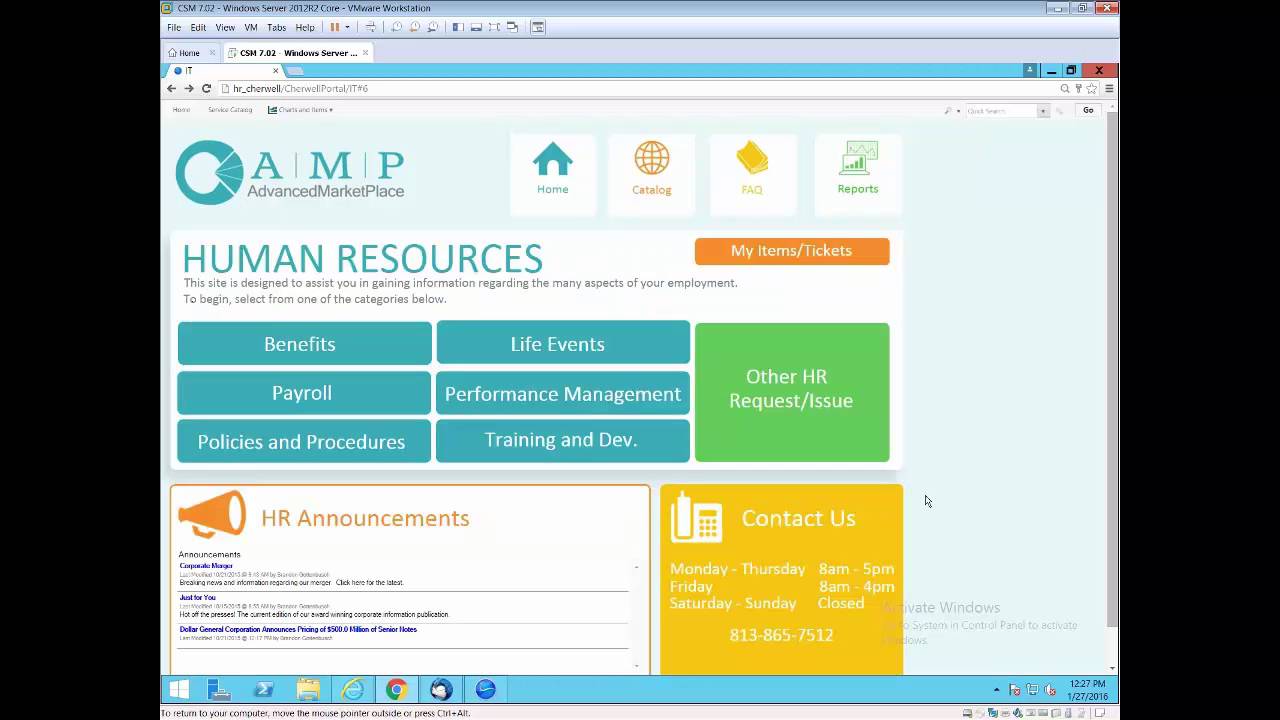
Task: Click the VMware send Ctrl+Alt+Del icon
Action: click(370, 27)
